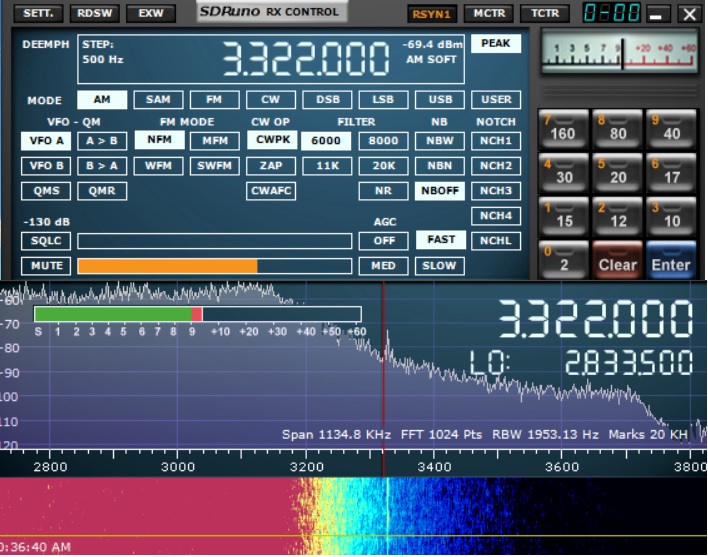Set AGC to FAST
The width and height of the screenshot is (708, 557).
(x=441, y=240)
